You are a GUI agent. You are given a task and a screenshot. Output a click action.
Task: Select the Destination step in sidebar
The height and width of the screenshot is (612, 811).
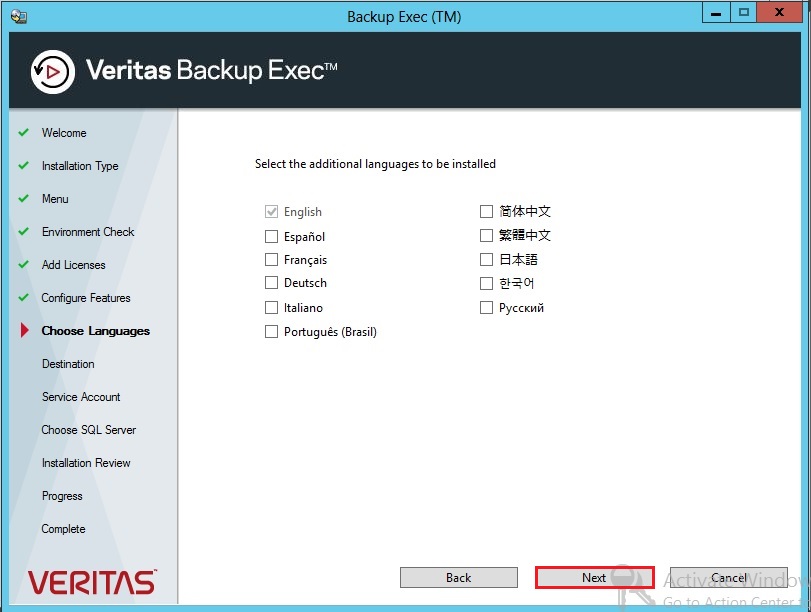tap(67, 364)
